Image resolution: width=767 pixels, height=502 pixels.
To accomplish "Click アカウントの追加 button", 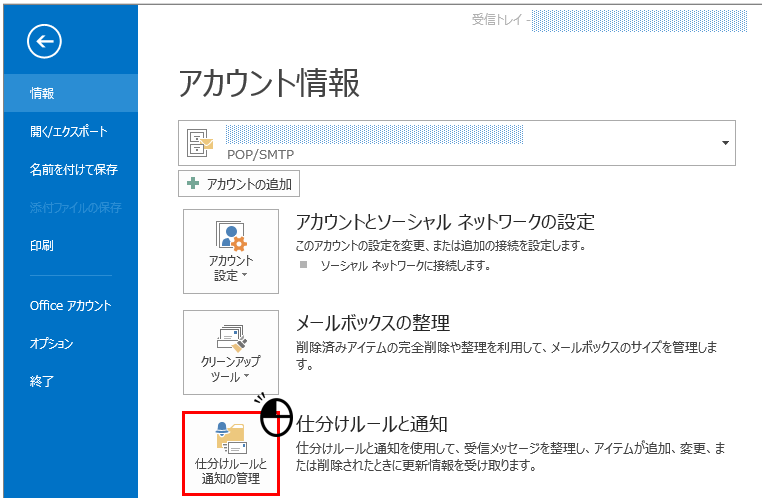I will coord(239,184).
